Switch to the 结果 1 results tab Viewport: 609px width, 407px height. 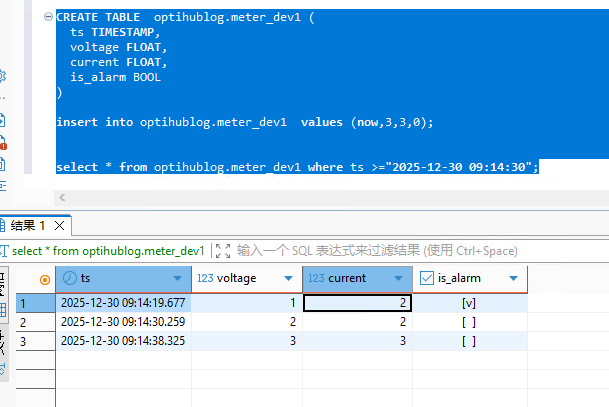coord(28,226)
